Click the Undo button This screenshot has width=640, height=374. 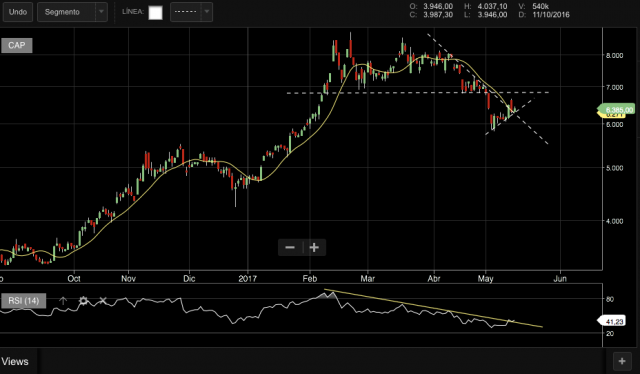click(x=18, y=12)
